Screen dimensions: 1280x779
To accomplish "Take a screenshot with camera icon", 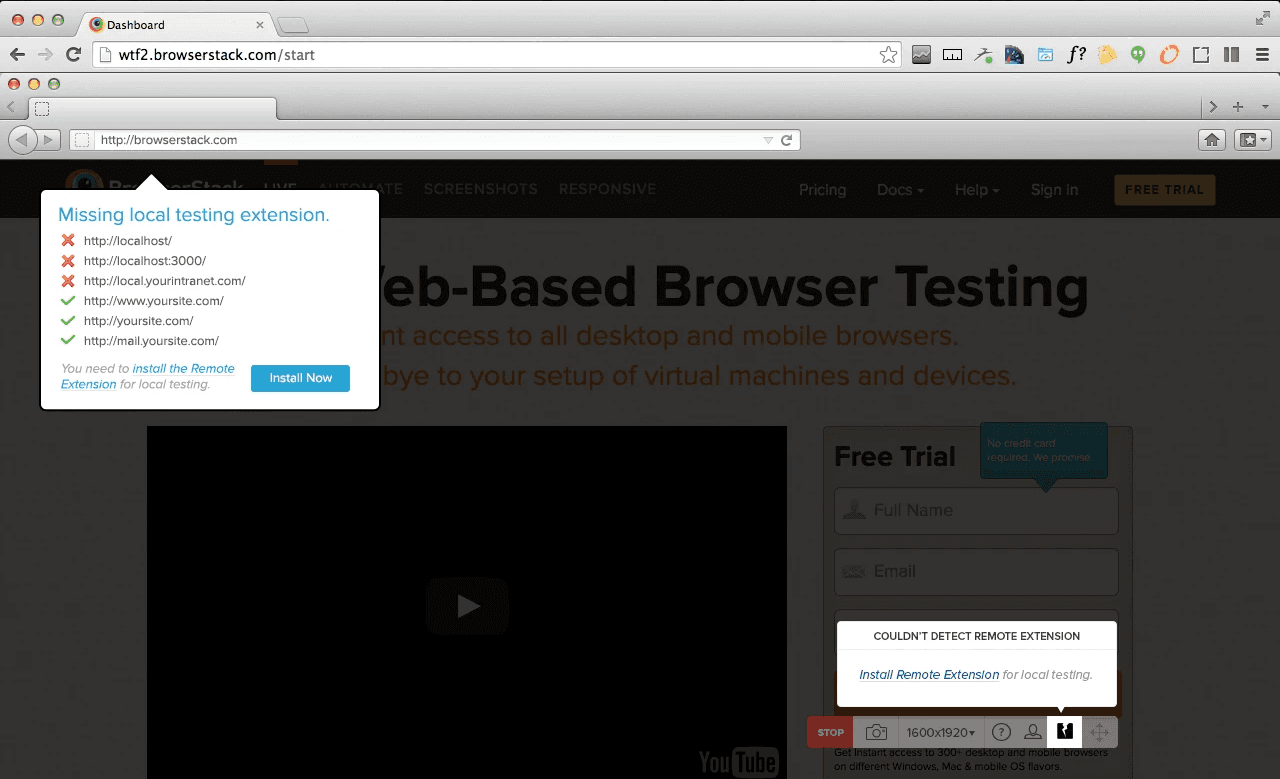I will pyautogui.click(x=876, y=732).
